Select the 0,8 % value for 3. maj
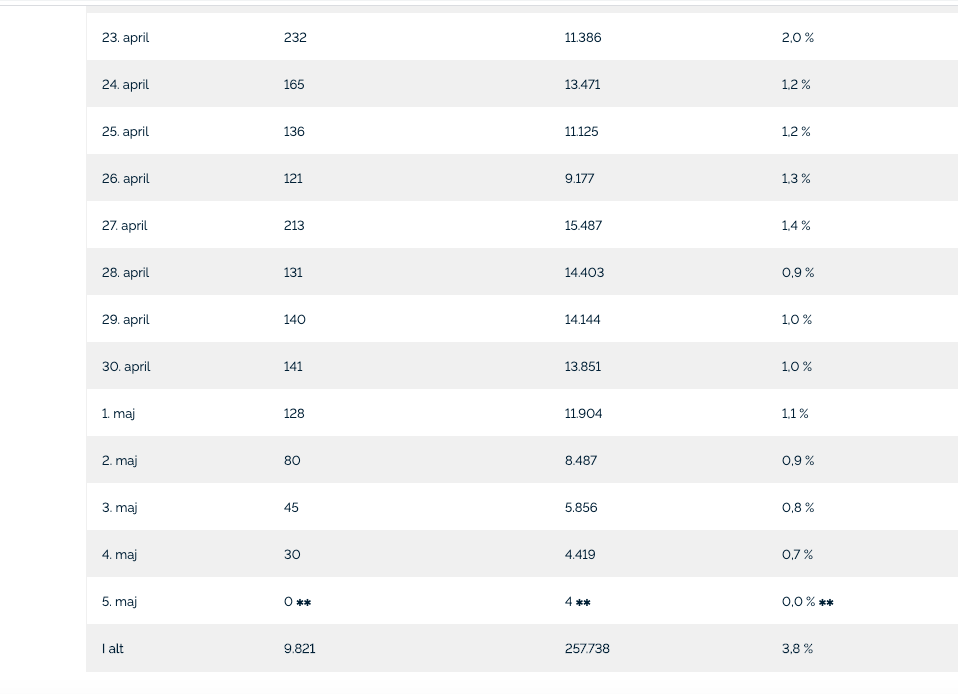The image size is (958, 694). tap(798, 508)
